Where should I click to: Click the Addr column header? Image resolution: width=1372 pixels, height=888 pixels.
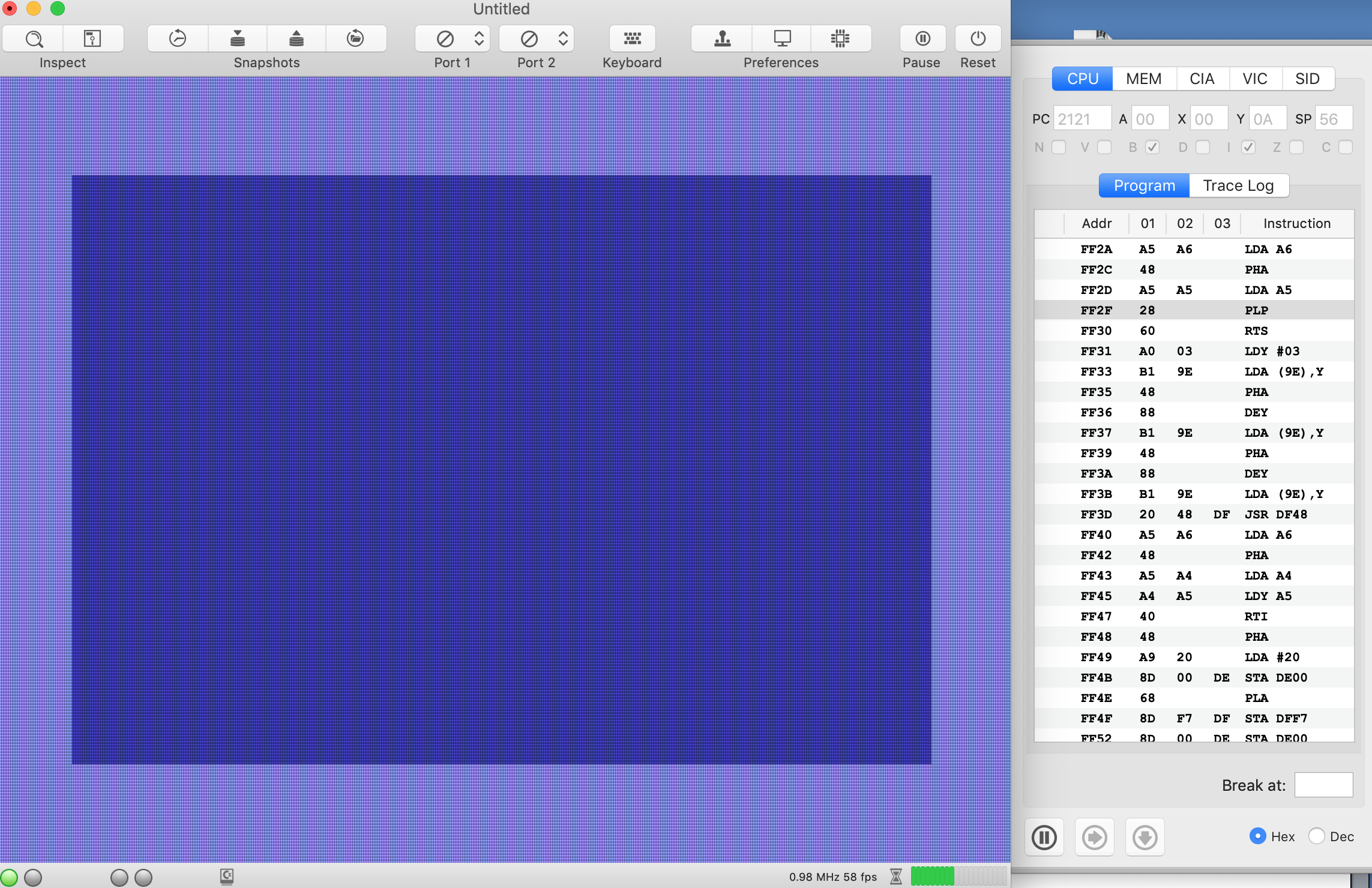point(1097,223)
